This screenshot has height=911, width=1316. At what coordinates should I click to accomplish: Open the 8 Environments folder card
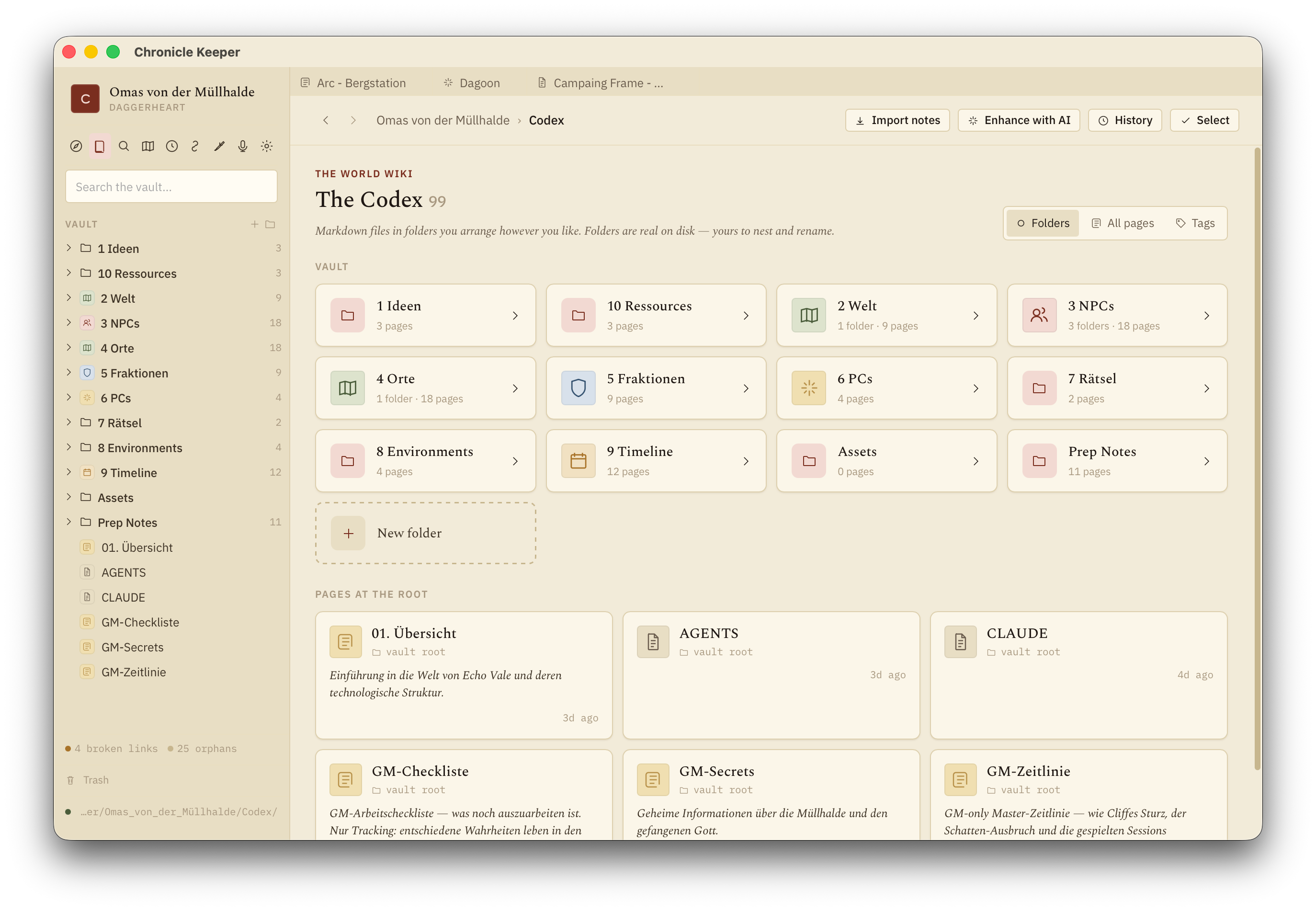tap(425, 461)
